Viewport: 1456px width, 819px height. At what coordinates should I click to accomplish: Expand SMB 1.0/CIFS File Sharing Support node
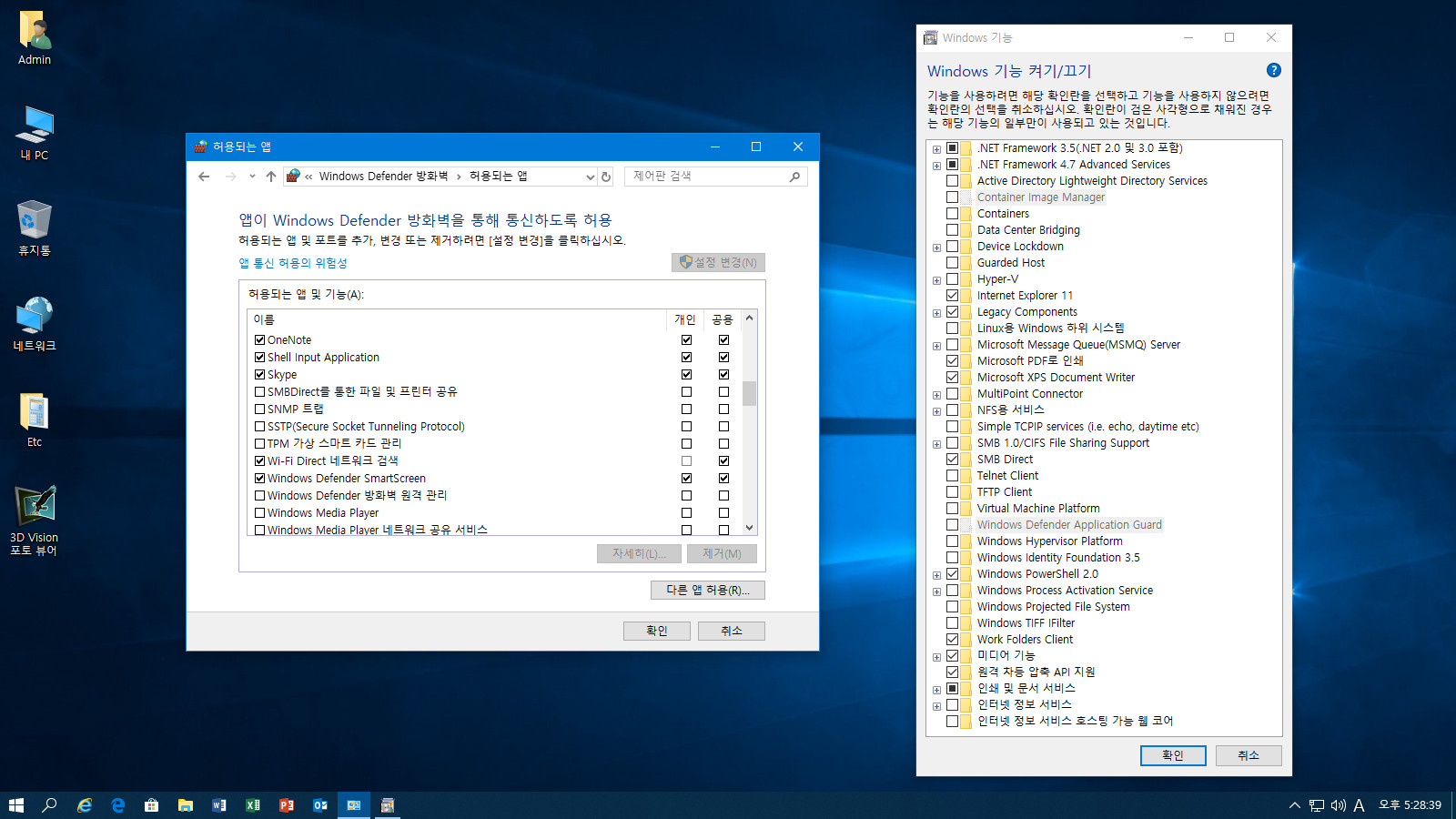click(x=936, y=444)
